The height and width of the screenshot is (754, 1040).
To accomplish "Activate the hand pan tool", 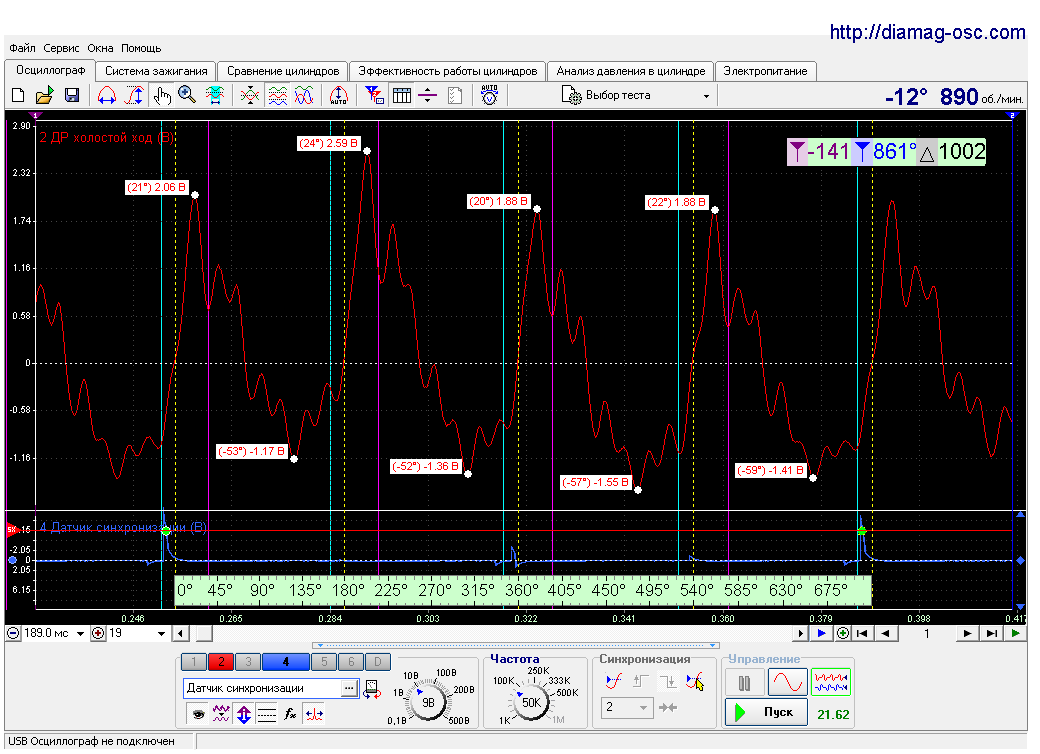I will [x=161, y=95].
